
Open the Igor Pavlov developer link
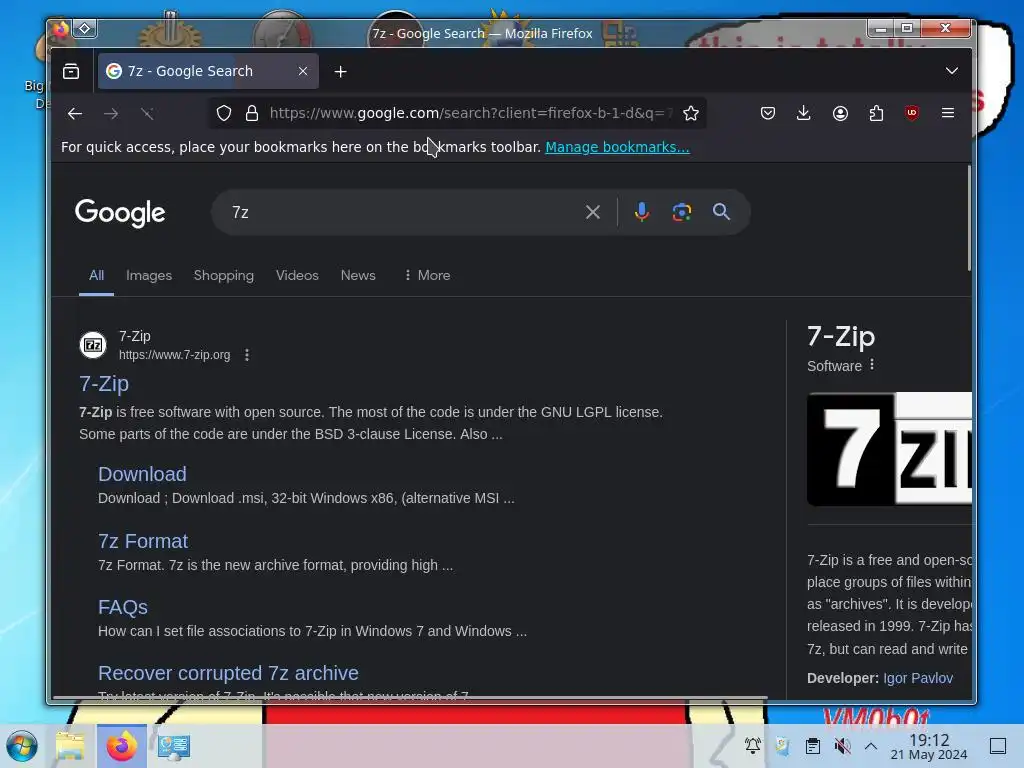point(918,679)
